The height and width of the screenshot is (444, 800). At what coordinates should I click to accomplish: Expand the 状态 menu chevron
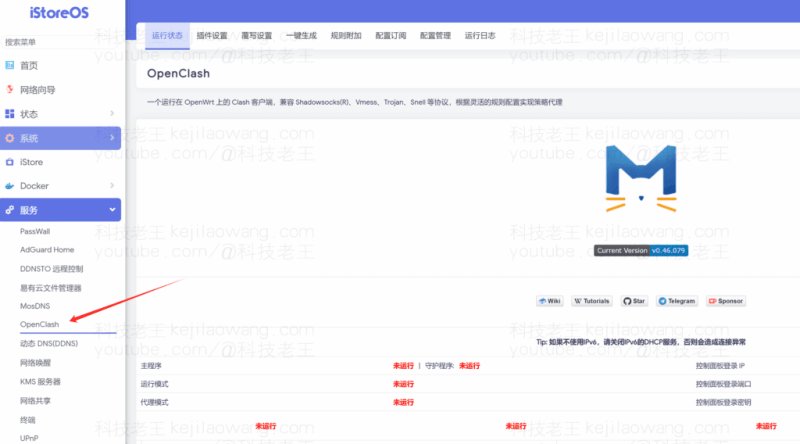pos(112,113)
